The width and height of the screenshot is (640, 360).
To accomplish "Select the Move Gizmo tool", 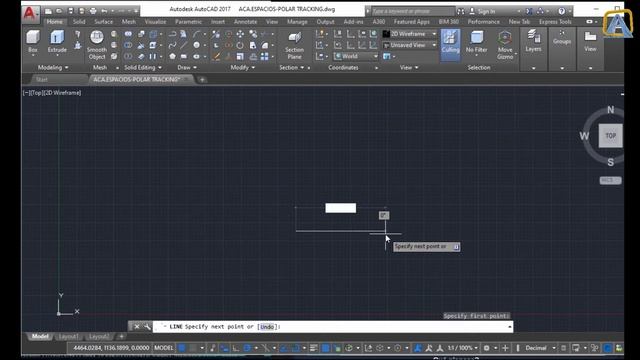I will 505,45.
